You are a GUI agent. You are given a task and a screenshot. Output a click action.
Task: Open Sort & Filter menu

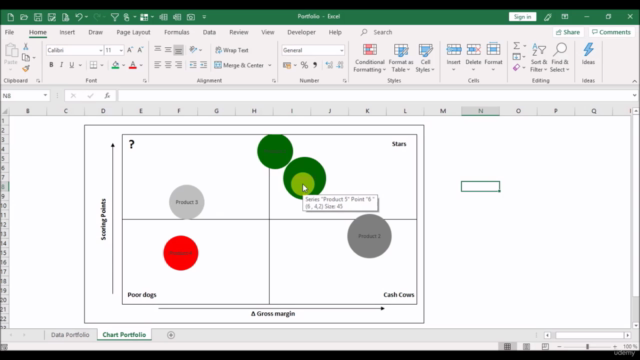(x=539, y=58)
